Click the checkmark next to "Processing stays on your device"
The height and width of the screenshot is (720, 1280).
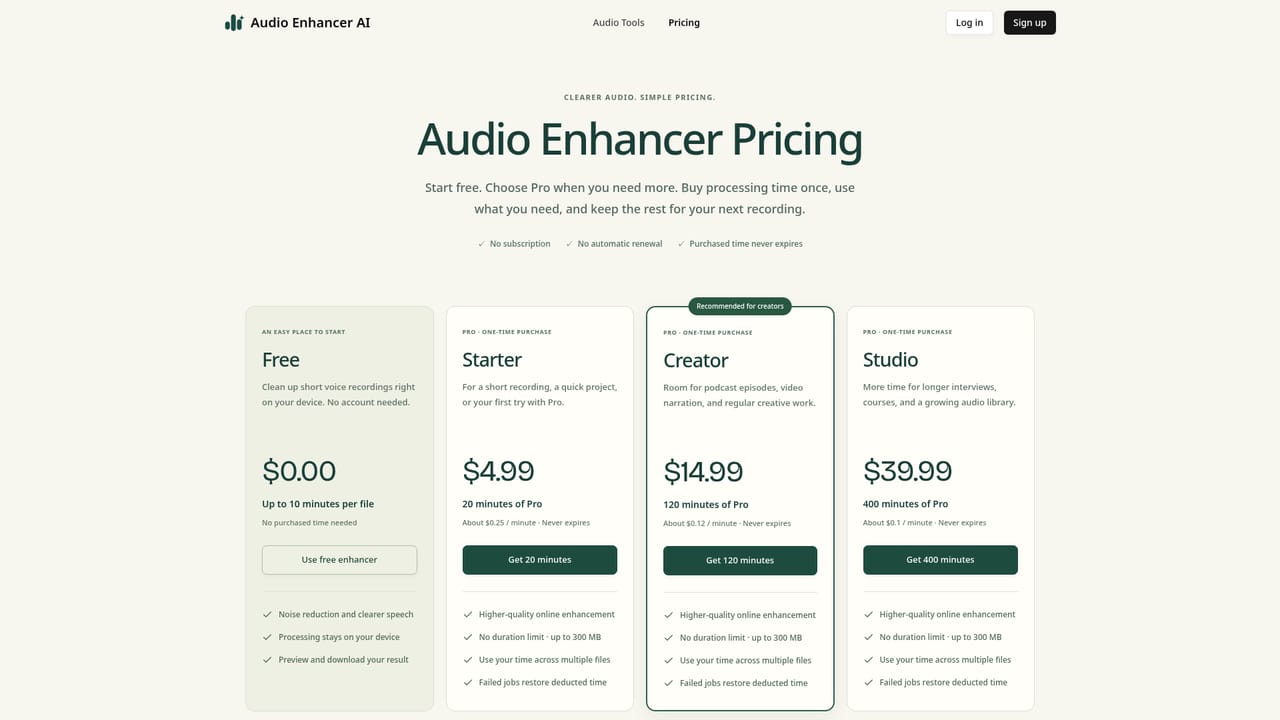[x=267, y=637]
